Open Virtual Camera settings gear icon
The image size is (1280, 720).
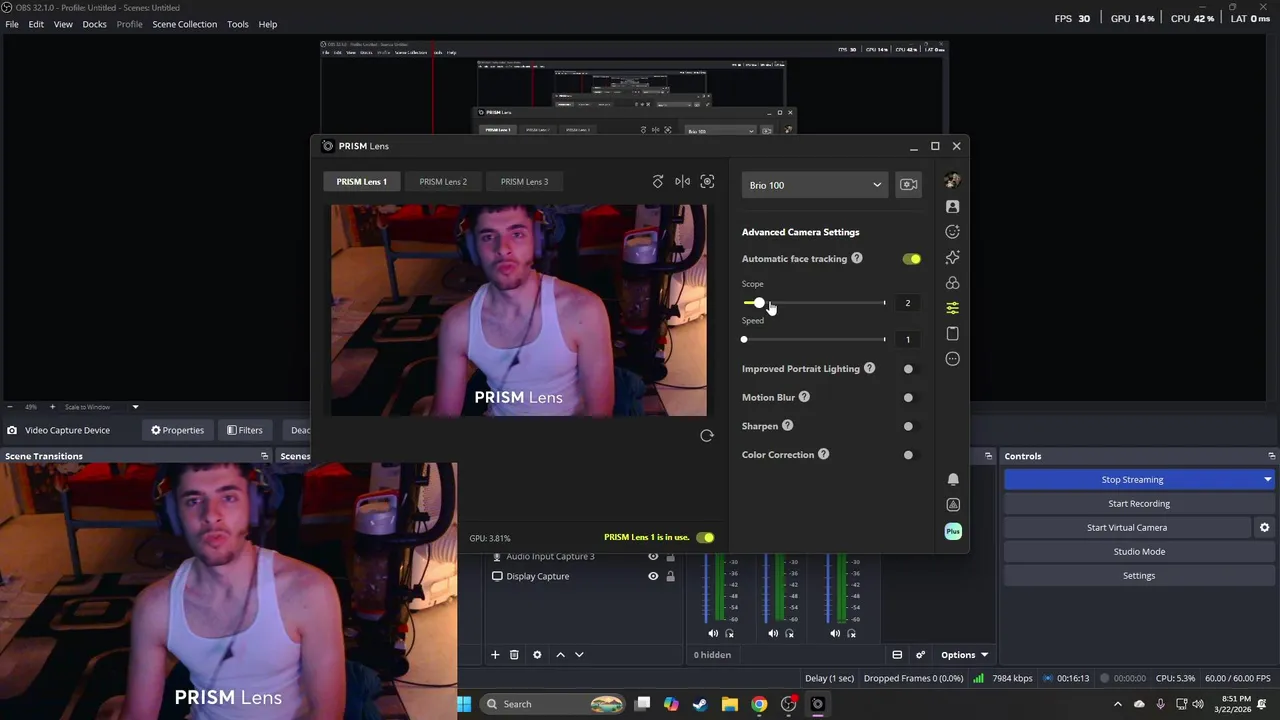click(1264, 528)
